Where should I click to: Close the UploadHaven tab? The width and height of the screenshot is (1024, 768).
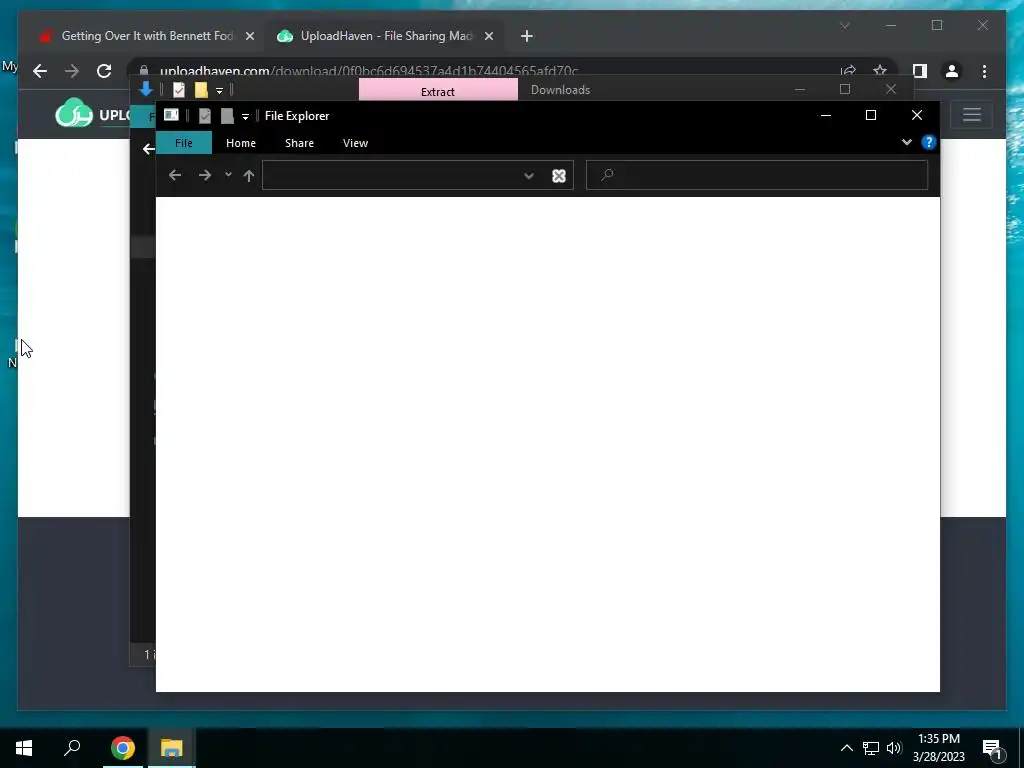[488, 37]
